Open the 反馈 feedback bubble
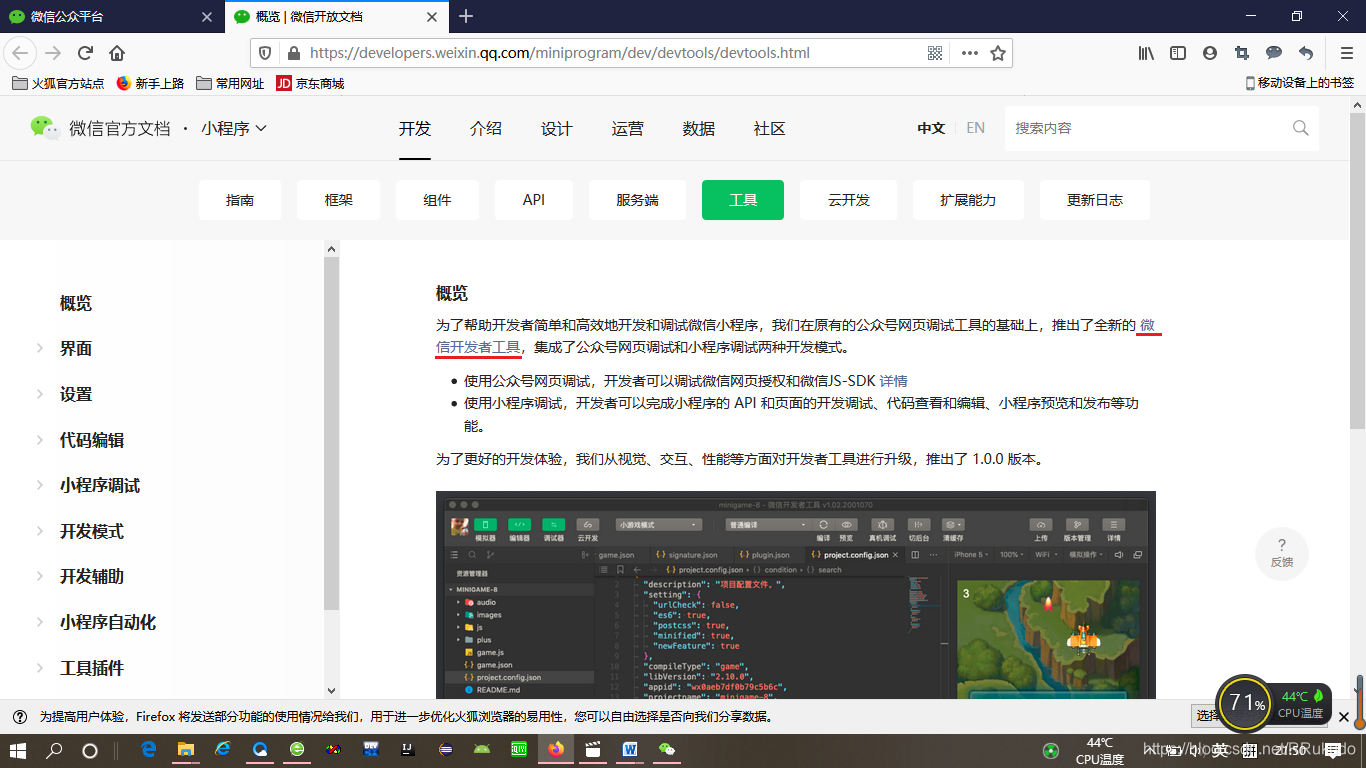 [x=1281, y=553]
